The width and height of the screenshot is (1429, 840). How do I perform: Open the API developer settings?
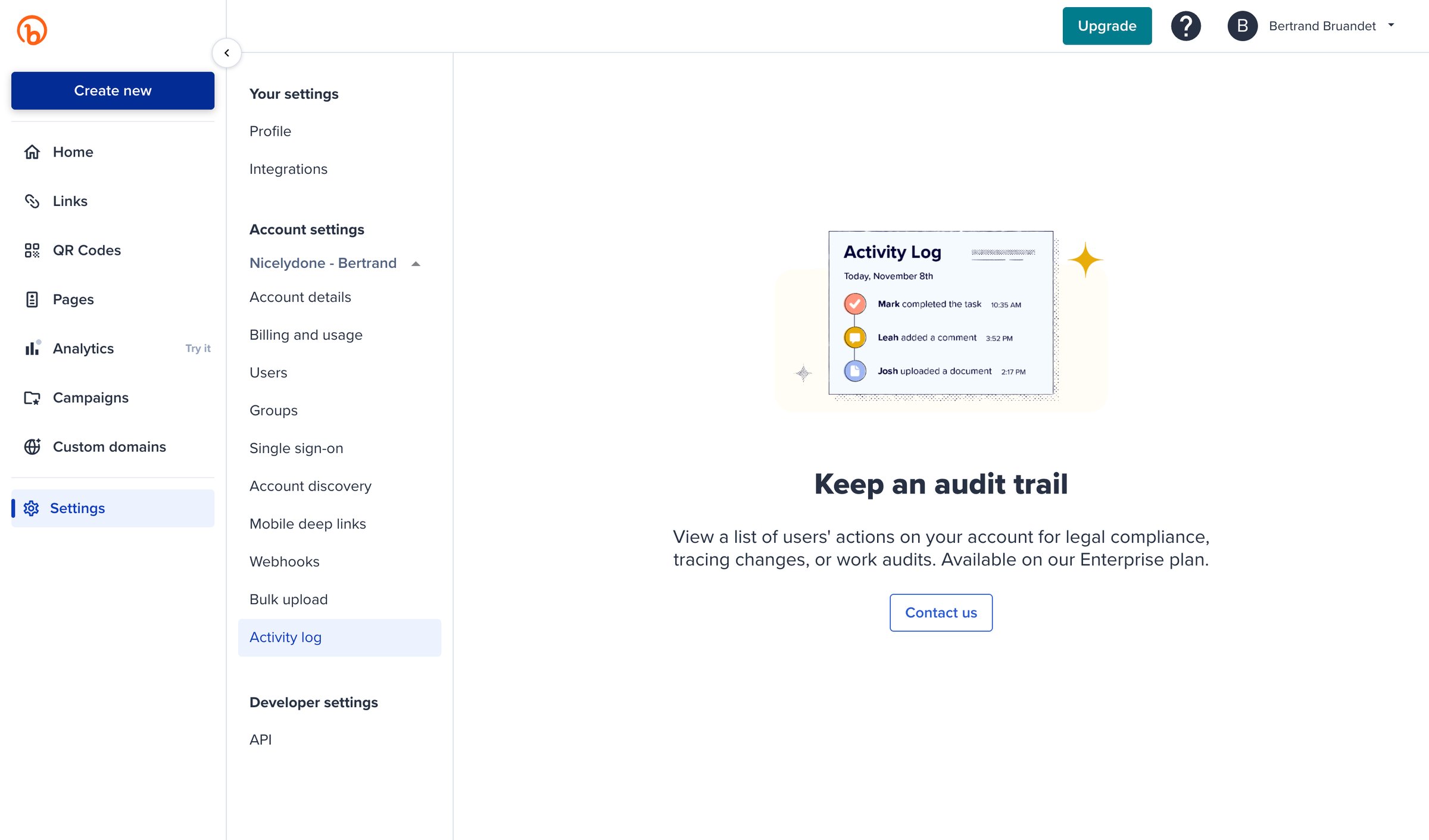click(260, 740)
